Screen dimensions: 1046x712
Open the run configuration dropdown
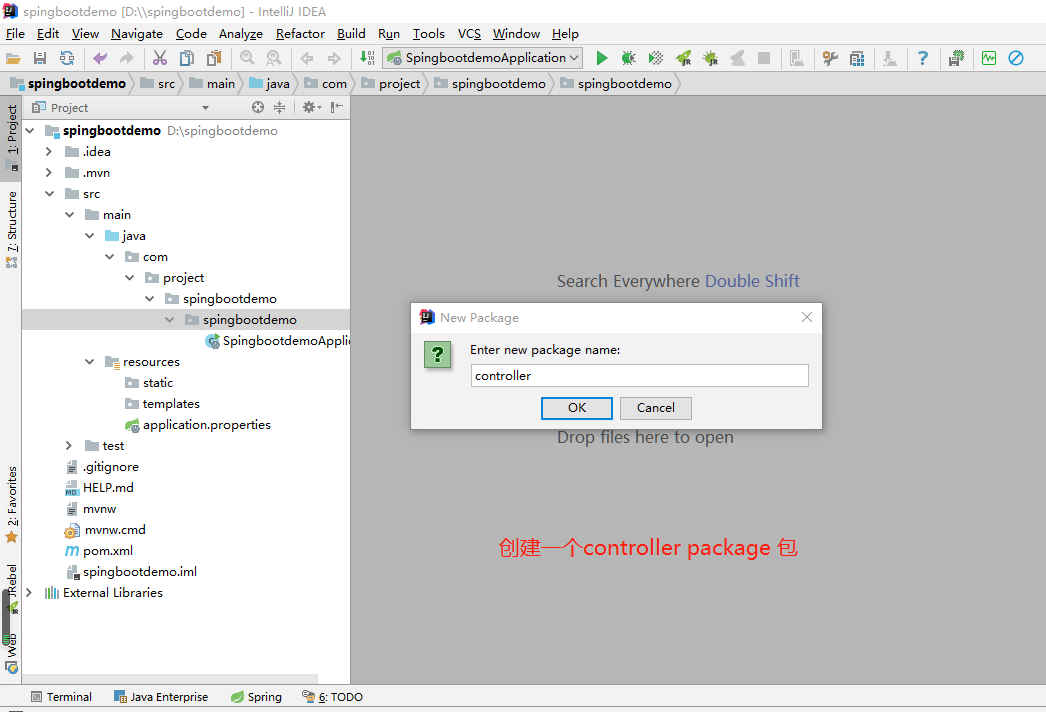click(x=482, y=58)
